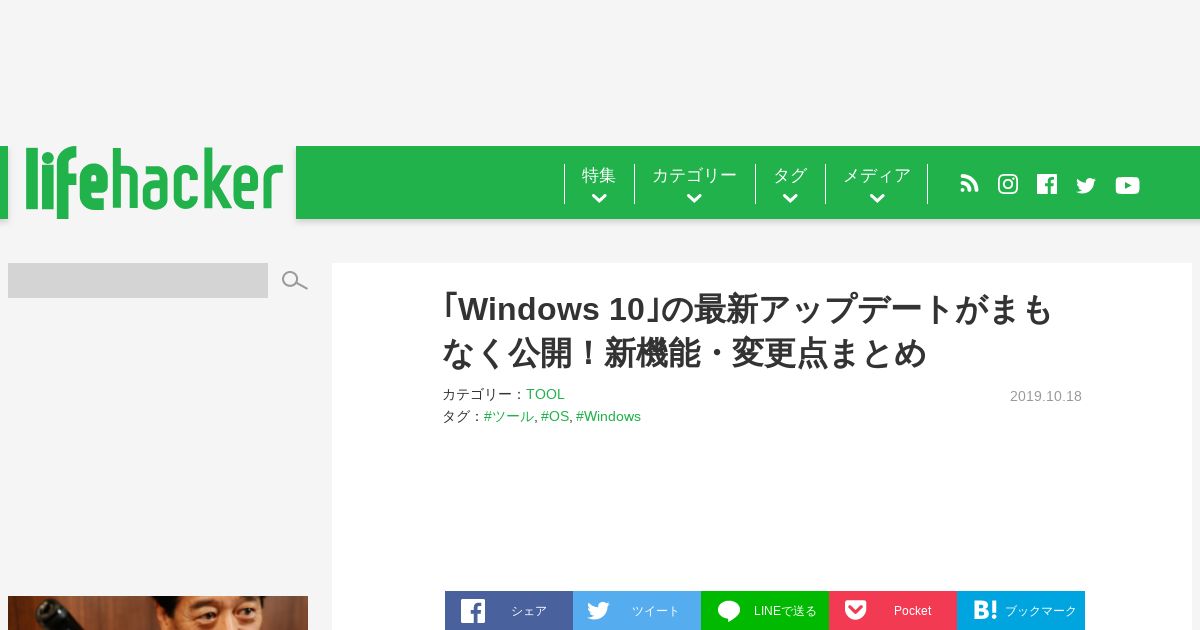
Task: Bookmark with Hatena ブックマーク button
Action: click(1021, 610)
